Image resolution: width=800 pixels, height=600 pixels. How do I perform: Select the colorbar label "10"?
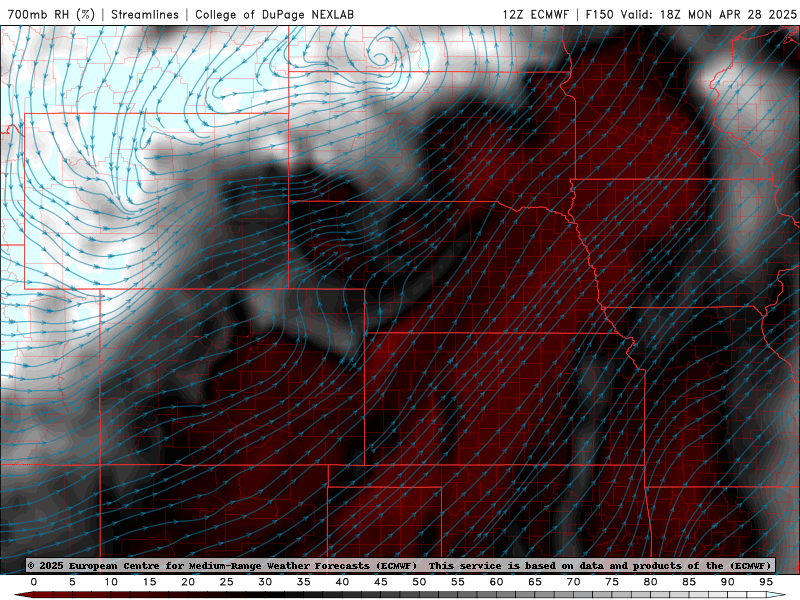111,582
